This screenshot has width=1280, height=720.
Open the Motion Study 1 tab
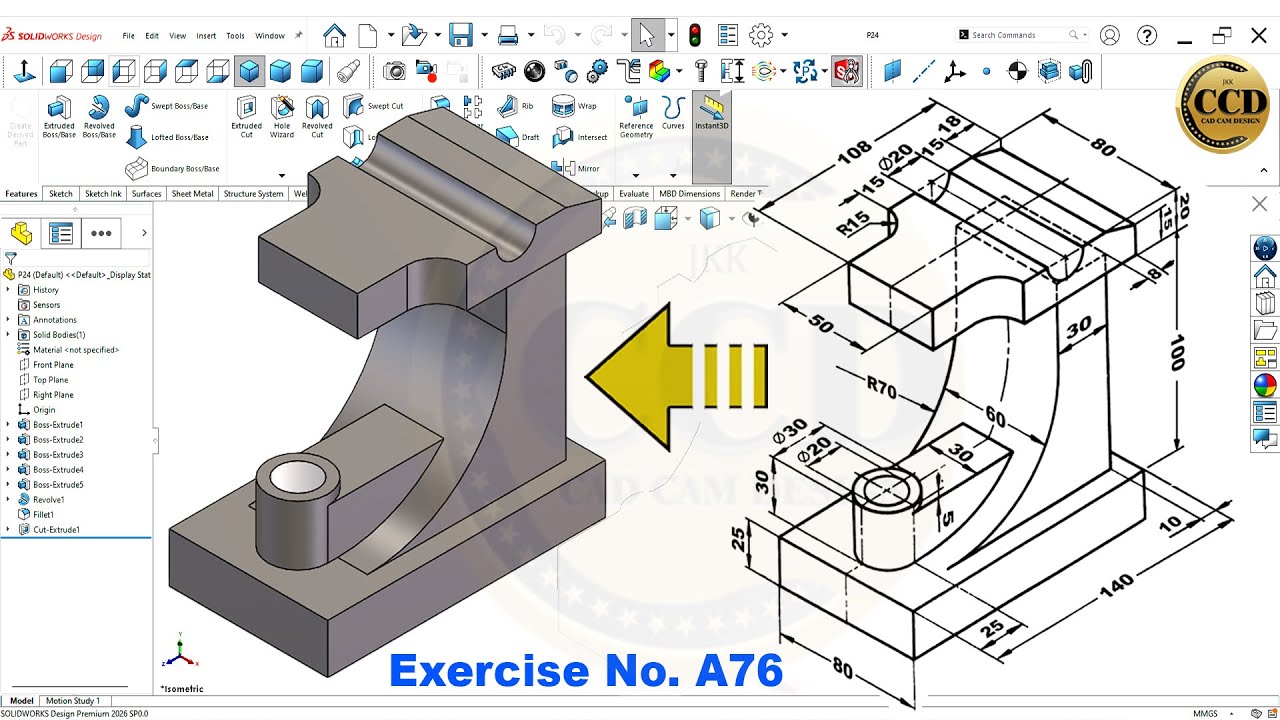[73, 701]
